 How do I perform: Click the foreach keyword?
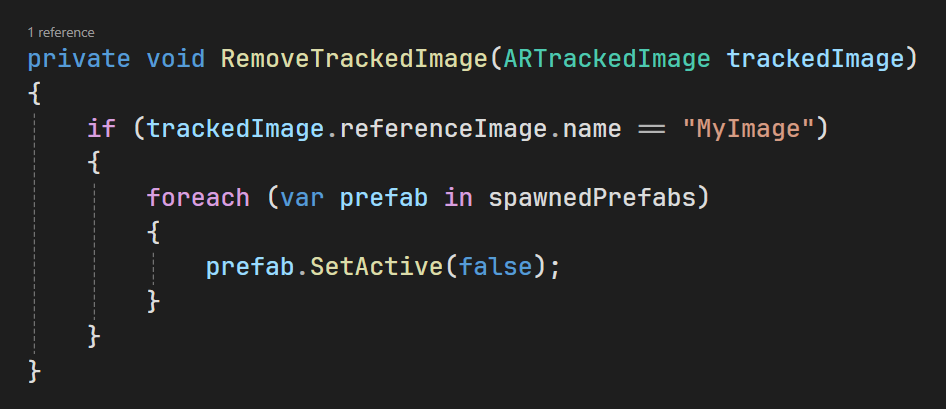point(198,198)
